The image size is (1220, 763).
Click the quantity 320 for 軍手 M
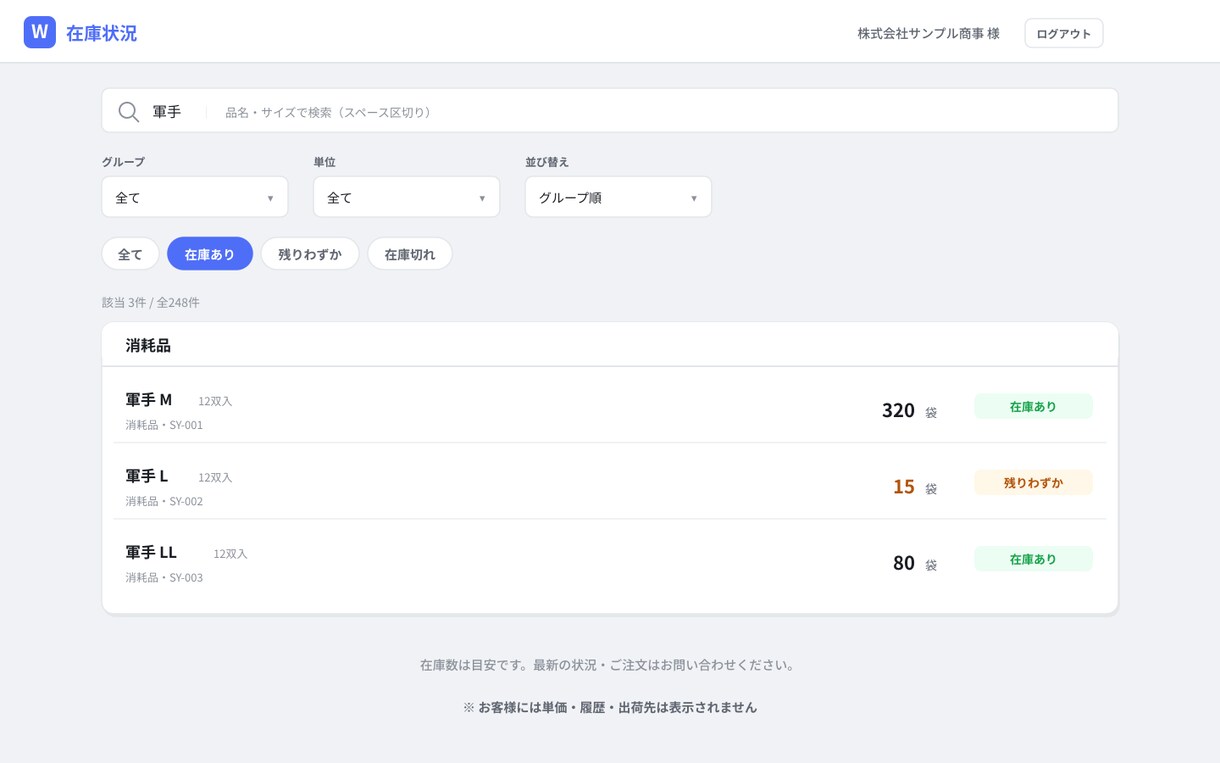898,410
